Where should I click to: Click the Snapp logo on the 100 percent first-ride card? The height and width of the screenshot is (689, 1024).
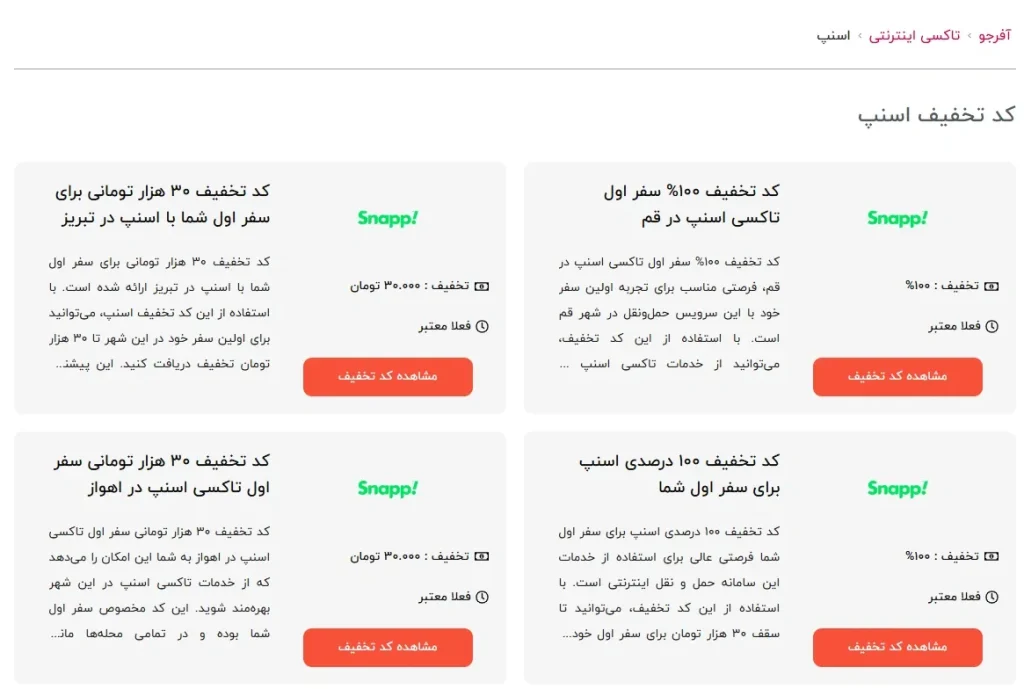point(897,489)
